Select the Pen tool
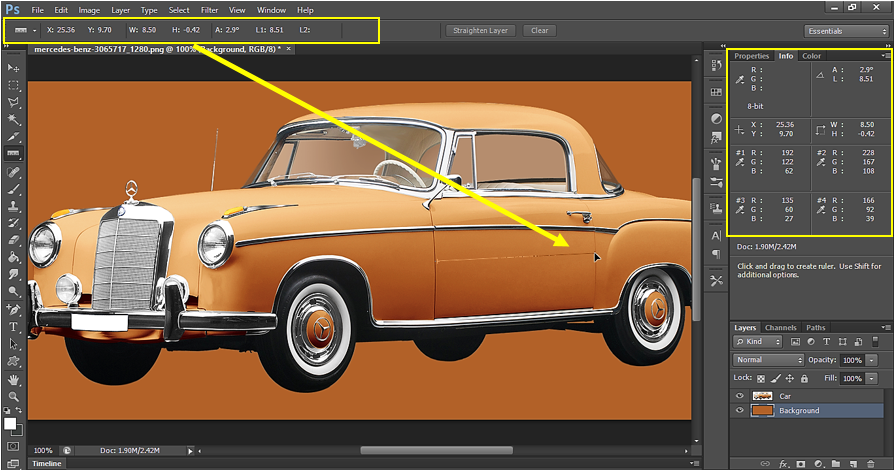The width and height of the screenshot is (895, 472). pos(14,310)
